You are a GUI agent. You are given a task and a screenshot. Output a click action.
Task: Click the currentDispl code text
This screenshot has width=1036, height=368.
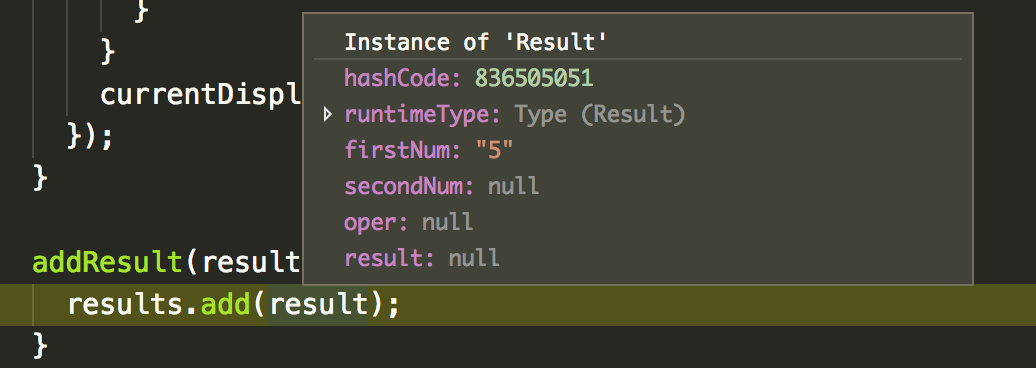point(201,95)
